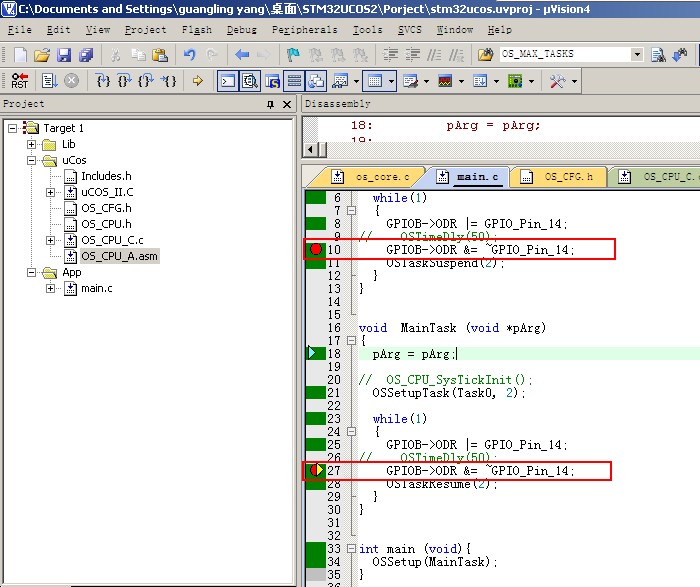Click the Disassembly horizontal scrollbar left arrow
The height and width of the screenshot is (587, 700).
tap(310, 149)
